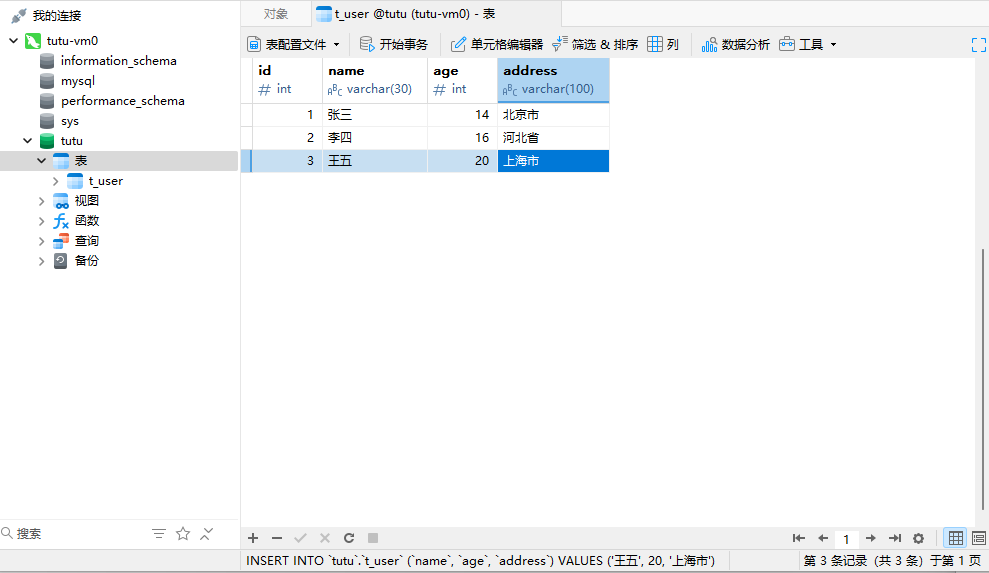This screenshot has width=989, height=573.
Task: Select cell 张三
Action: 375,115
